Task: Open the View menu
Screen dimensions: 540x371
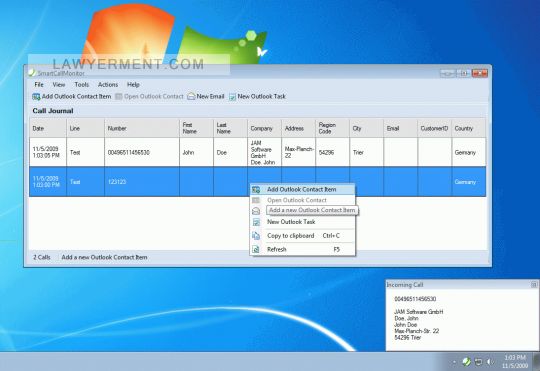Action: pyautogui.click(x=59, y=84)
